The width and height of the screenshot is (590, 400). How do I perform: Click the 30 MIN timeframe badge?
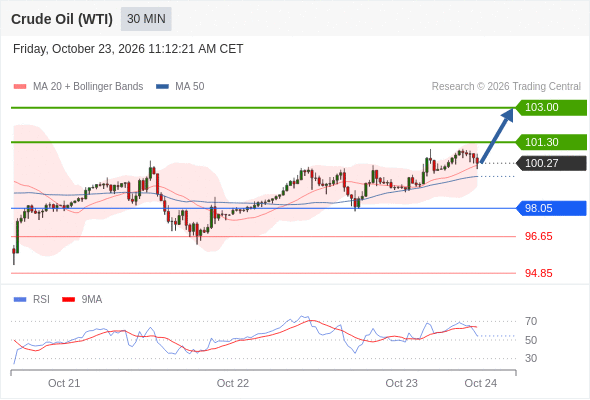(x=146, y=19)
